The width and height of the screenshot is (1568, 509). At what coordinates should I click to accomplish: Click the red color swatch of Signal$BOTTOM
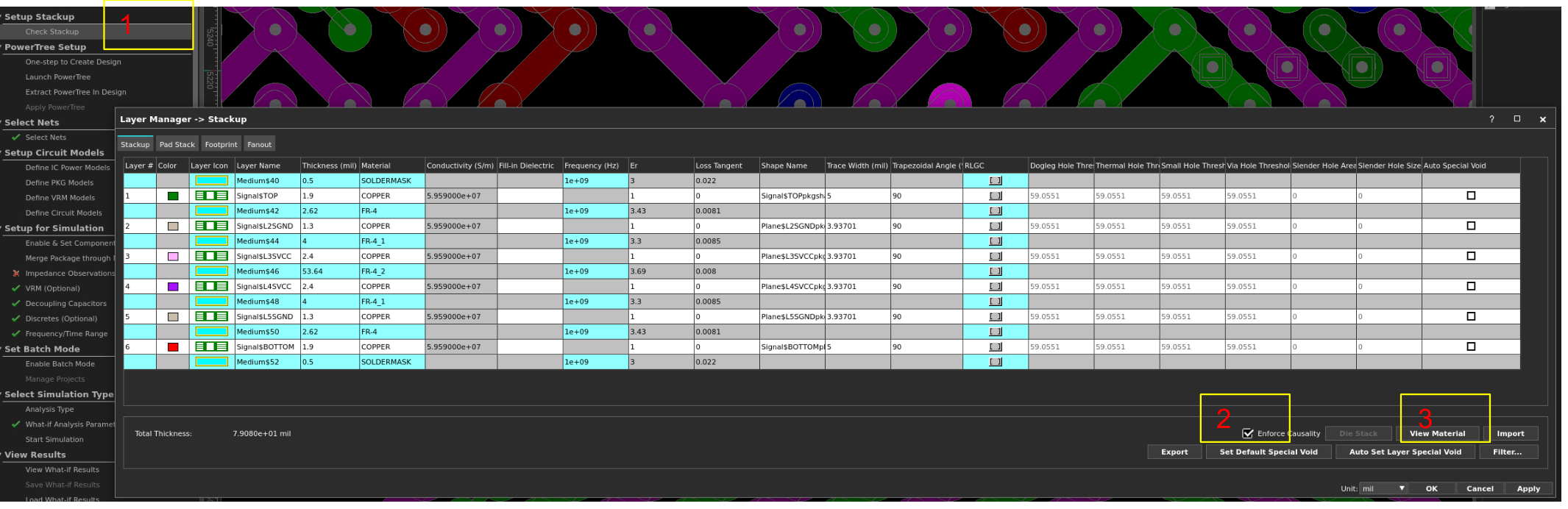coord(173,346)
